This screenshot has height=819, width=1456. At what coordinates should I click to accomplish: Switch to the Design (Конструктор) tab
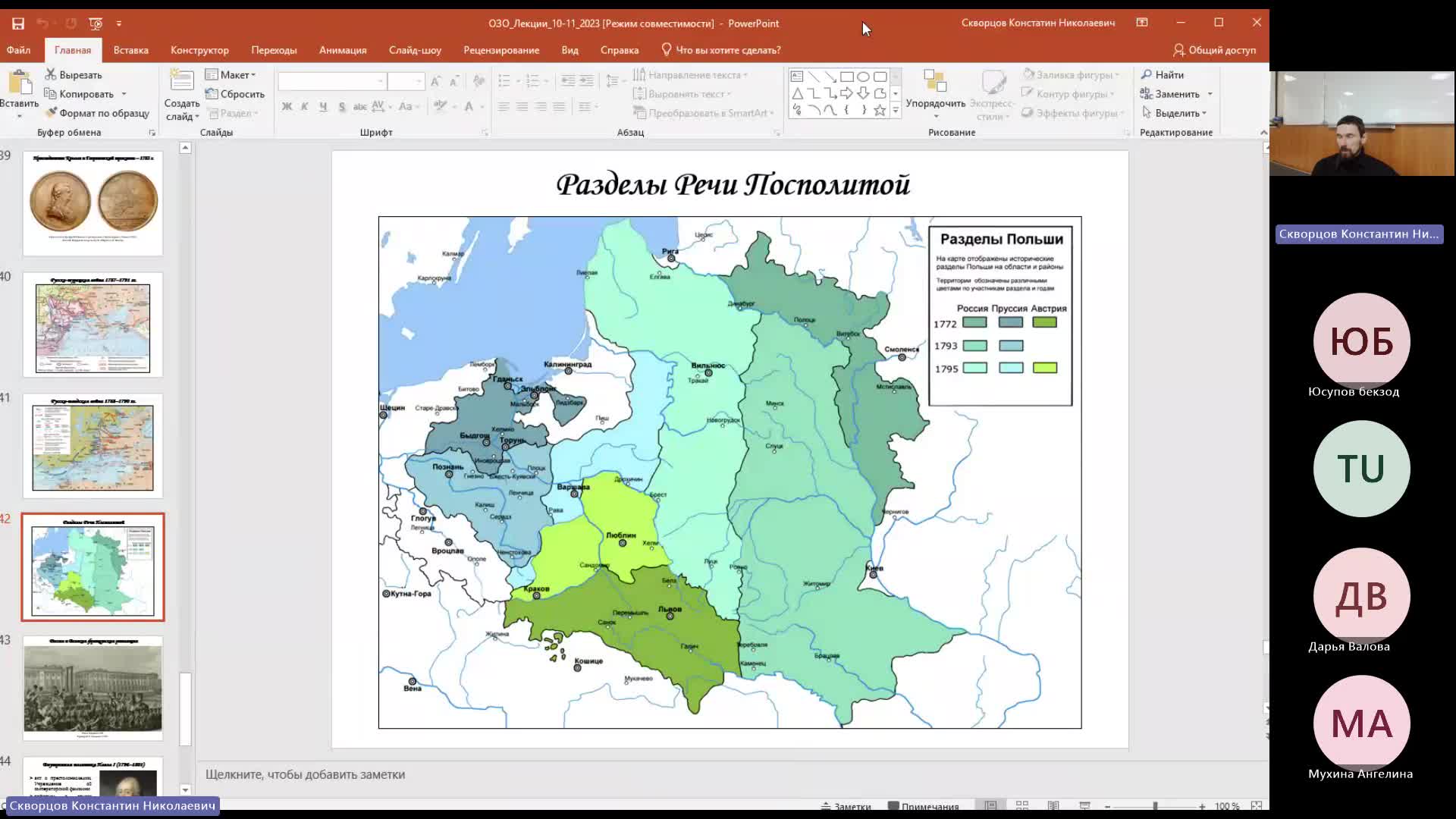[x=199, y=50]
